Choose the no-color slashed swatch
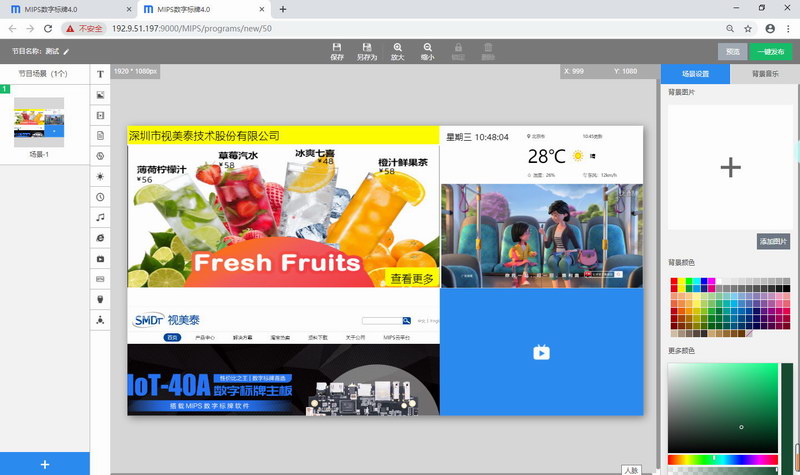This screenshot has height=475, width=800. point(749,334)
